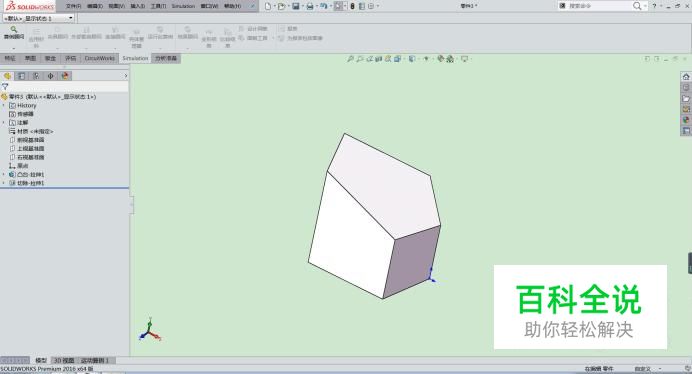Expand the History node in the tree
This screenshot has height=374, width=692.
click(4, 106)
